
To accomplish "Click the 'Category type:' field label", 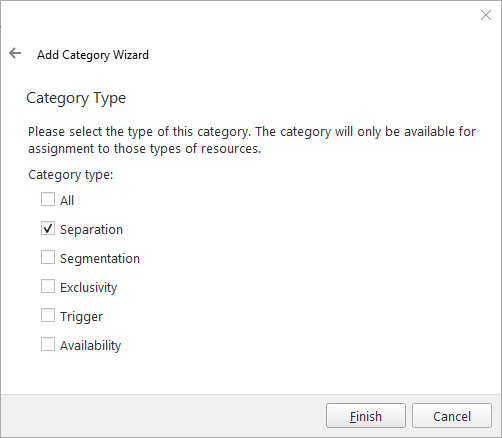I will coord(71,175).
